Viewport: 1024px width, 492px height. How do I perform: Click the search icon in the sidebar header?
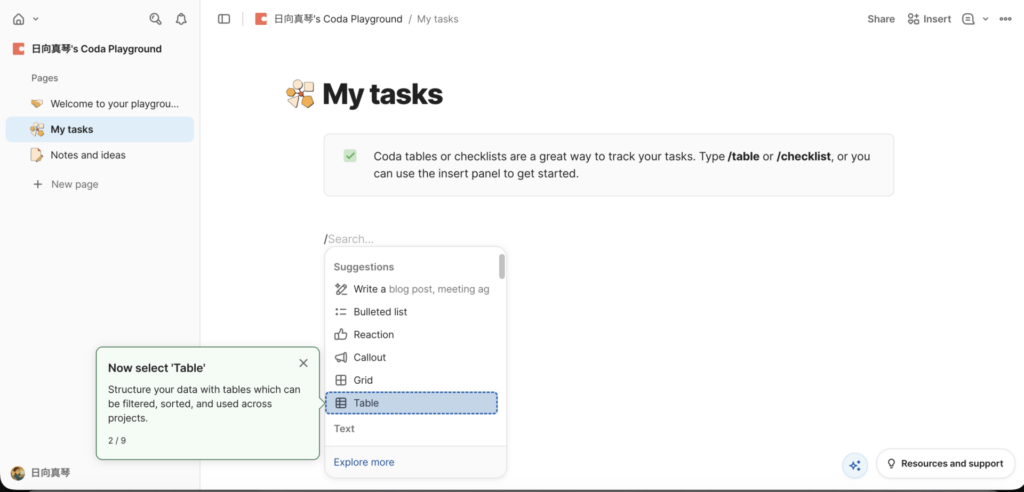tap(155, 19)
